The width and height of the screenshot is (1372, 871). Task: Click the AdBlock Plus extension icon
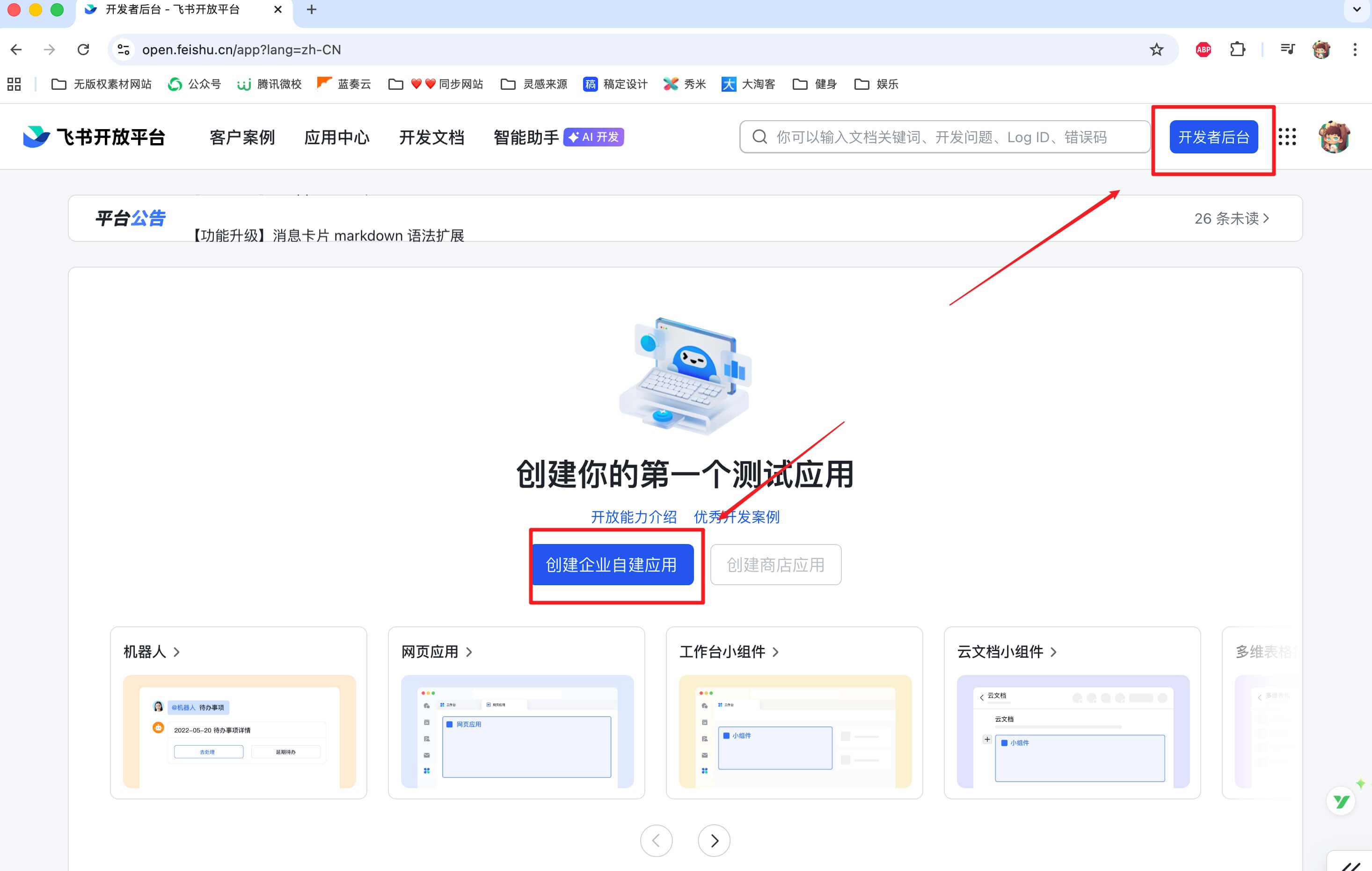[1204, 50]
